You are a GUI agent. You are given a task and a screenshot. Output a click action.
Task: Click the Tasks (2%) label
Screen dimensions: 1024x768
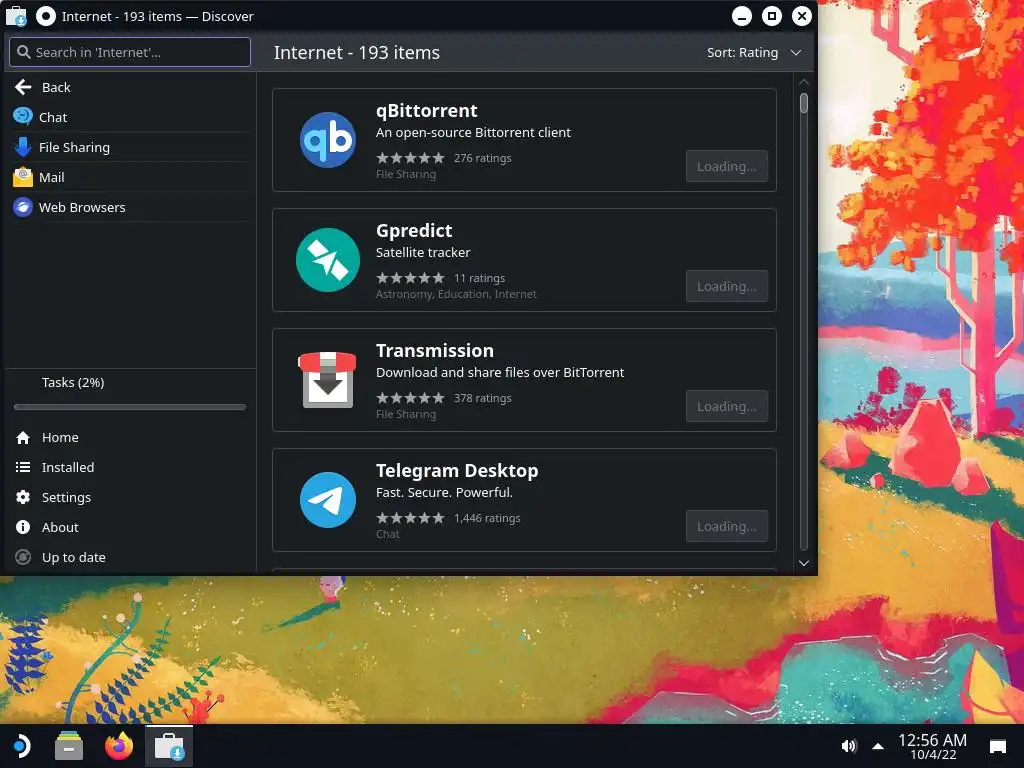click(73, 383)
